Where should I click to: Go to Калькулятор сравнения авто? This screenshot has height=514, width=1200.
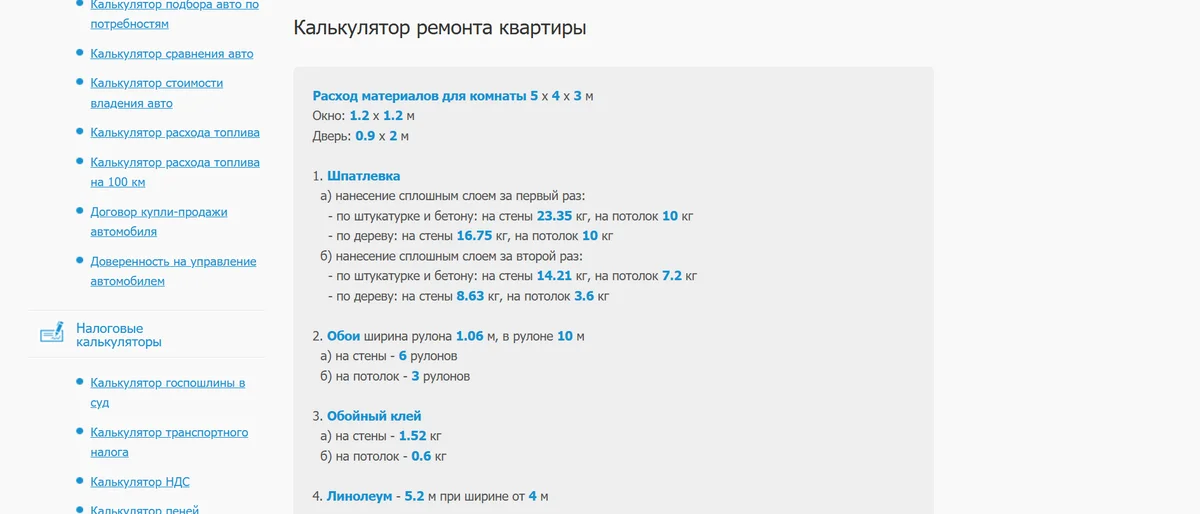pos(171,54)
